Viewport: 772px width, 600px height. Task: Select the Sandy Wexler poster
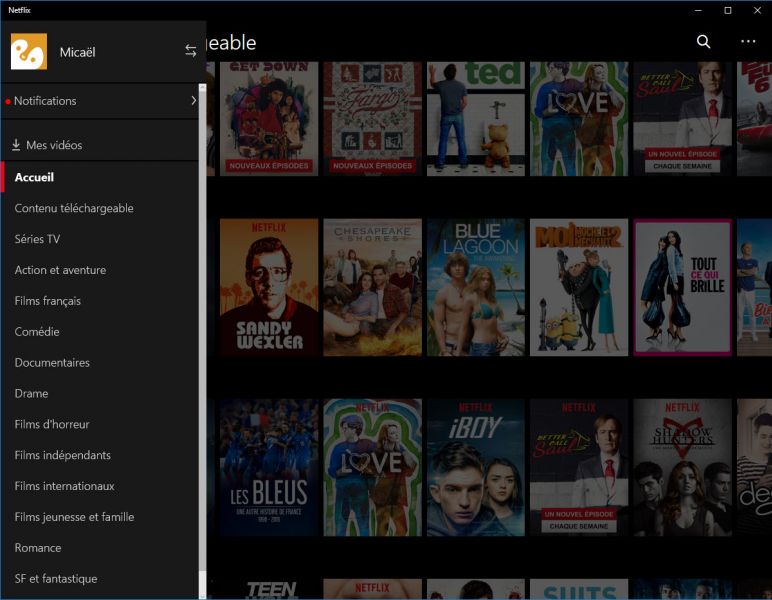click(x=269, y=287)
